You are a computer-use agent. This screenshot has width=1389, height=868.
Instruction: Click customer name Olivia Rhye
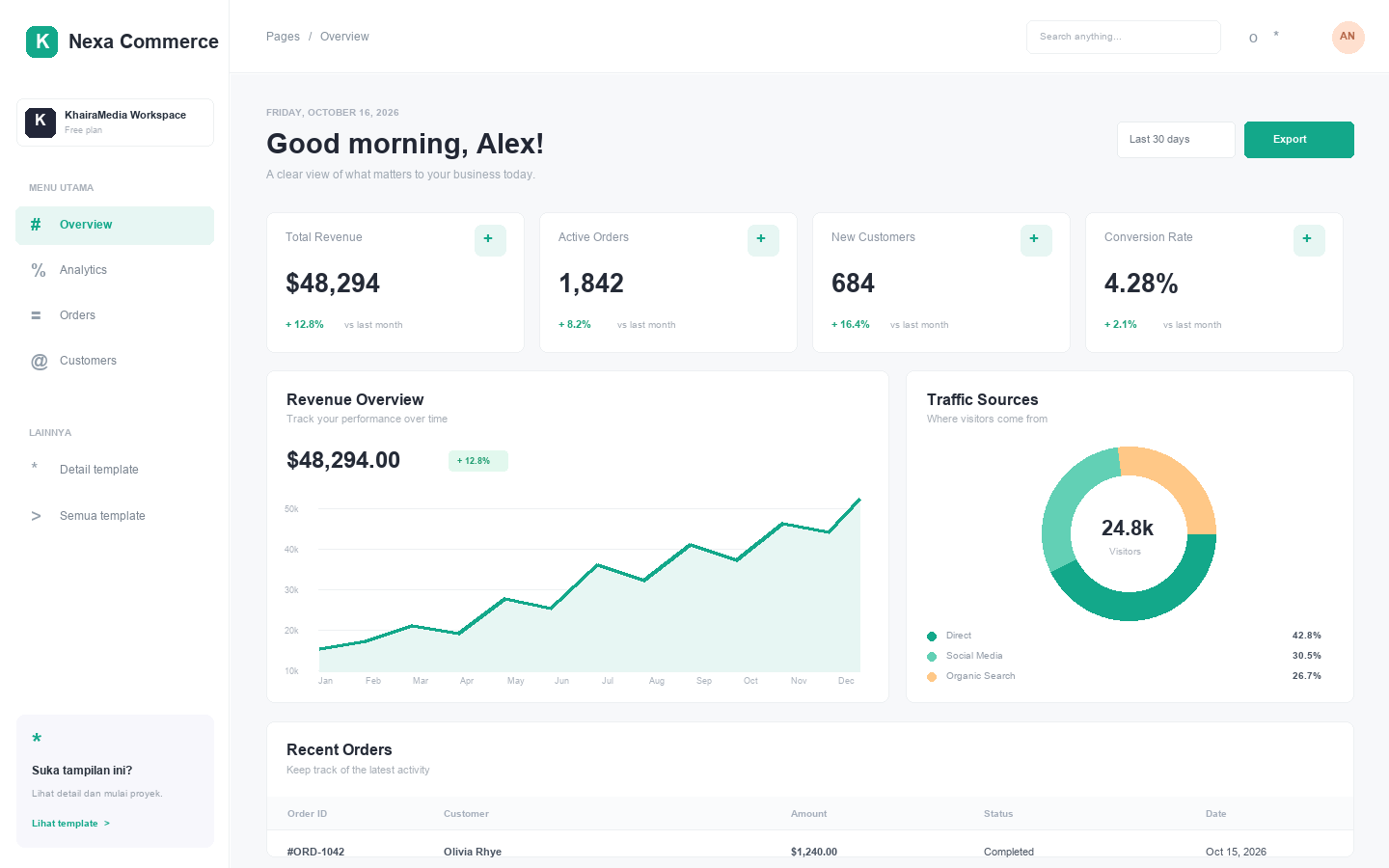point(473,852)
